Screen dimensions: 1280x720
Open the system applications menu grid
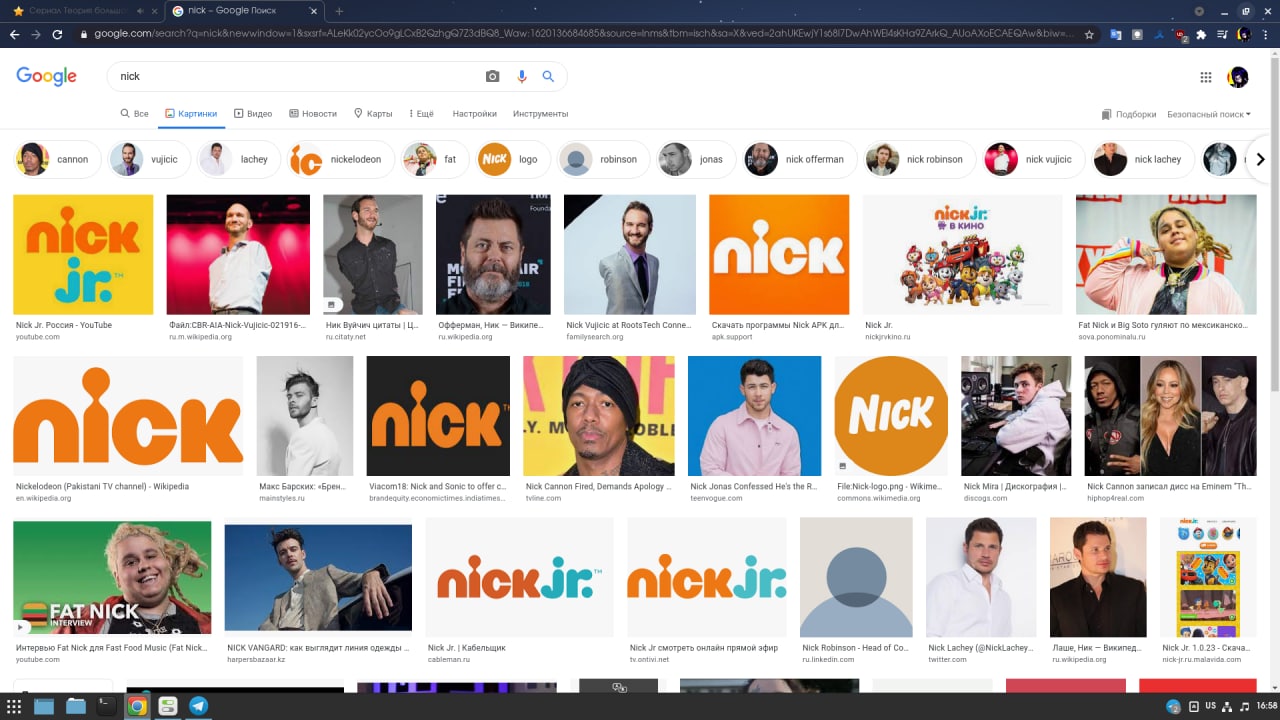coord(14,706)
